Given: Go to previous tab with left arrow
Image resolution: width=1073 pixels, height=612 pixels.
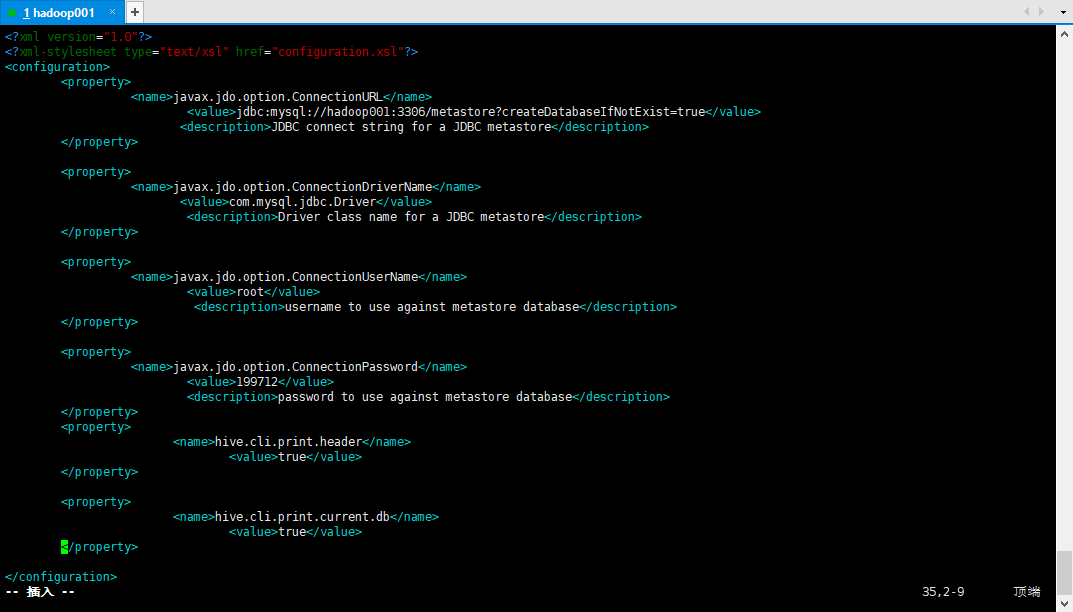Looking at the screenshot, I should pos(1026,12).
